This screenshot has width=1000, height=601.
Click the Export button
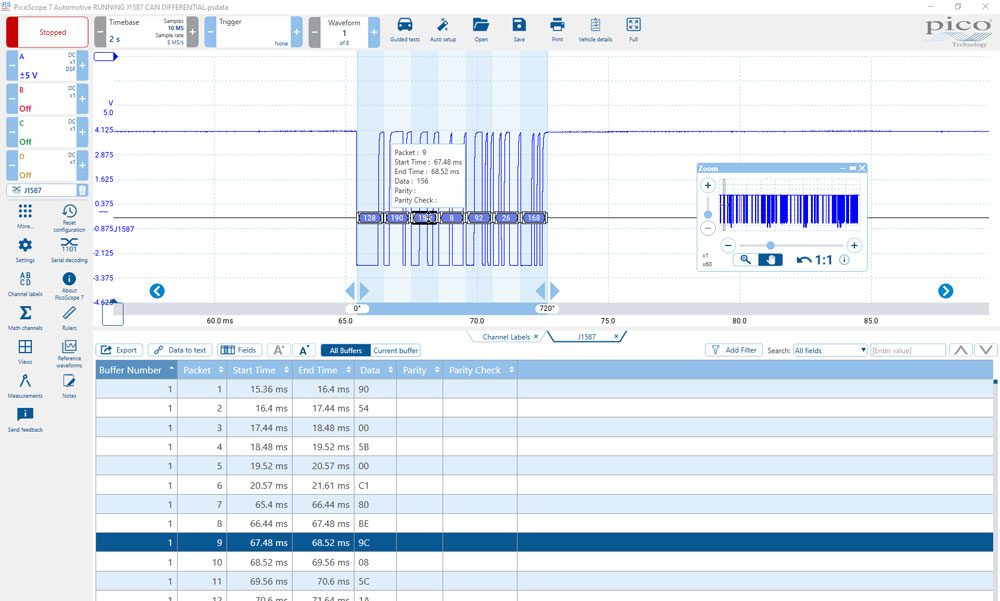[119, 350]
